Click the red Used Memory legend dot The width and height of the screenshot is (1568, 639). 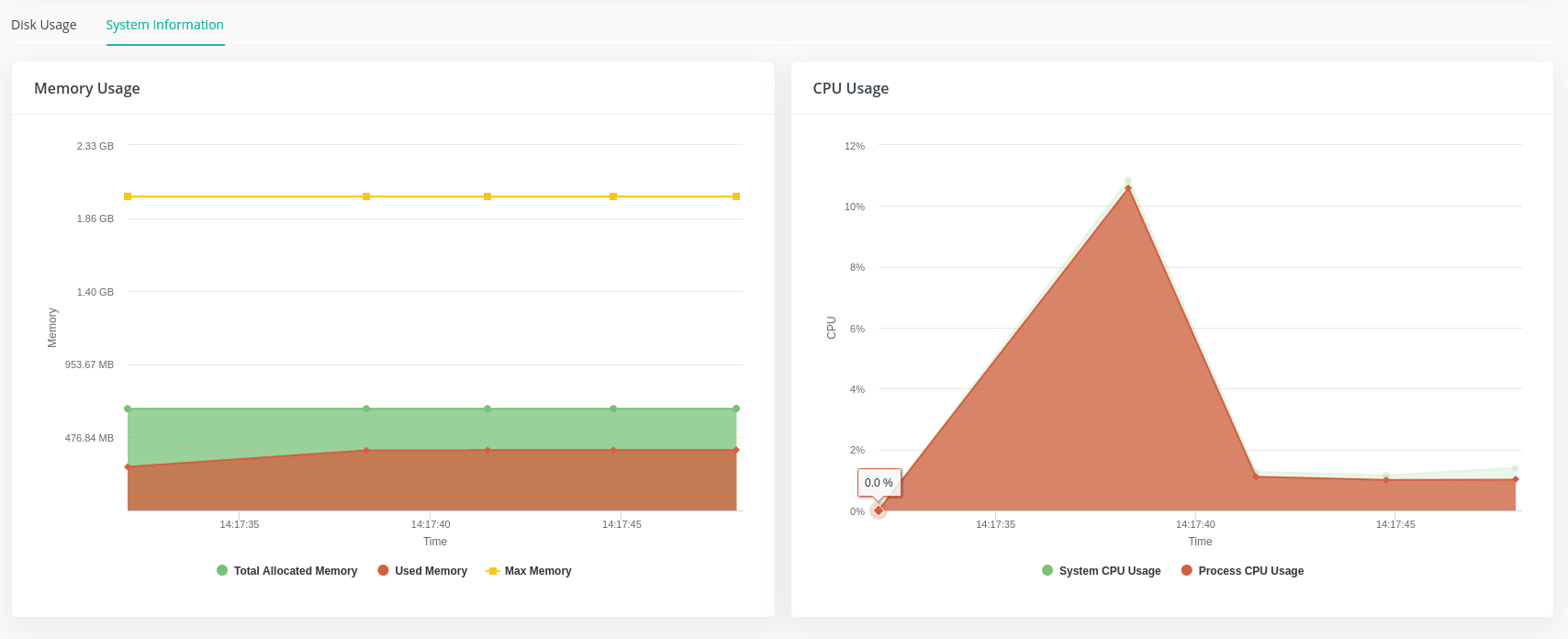click(383, 570)
